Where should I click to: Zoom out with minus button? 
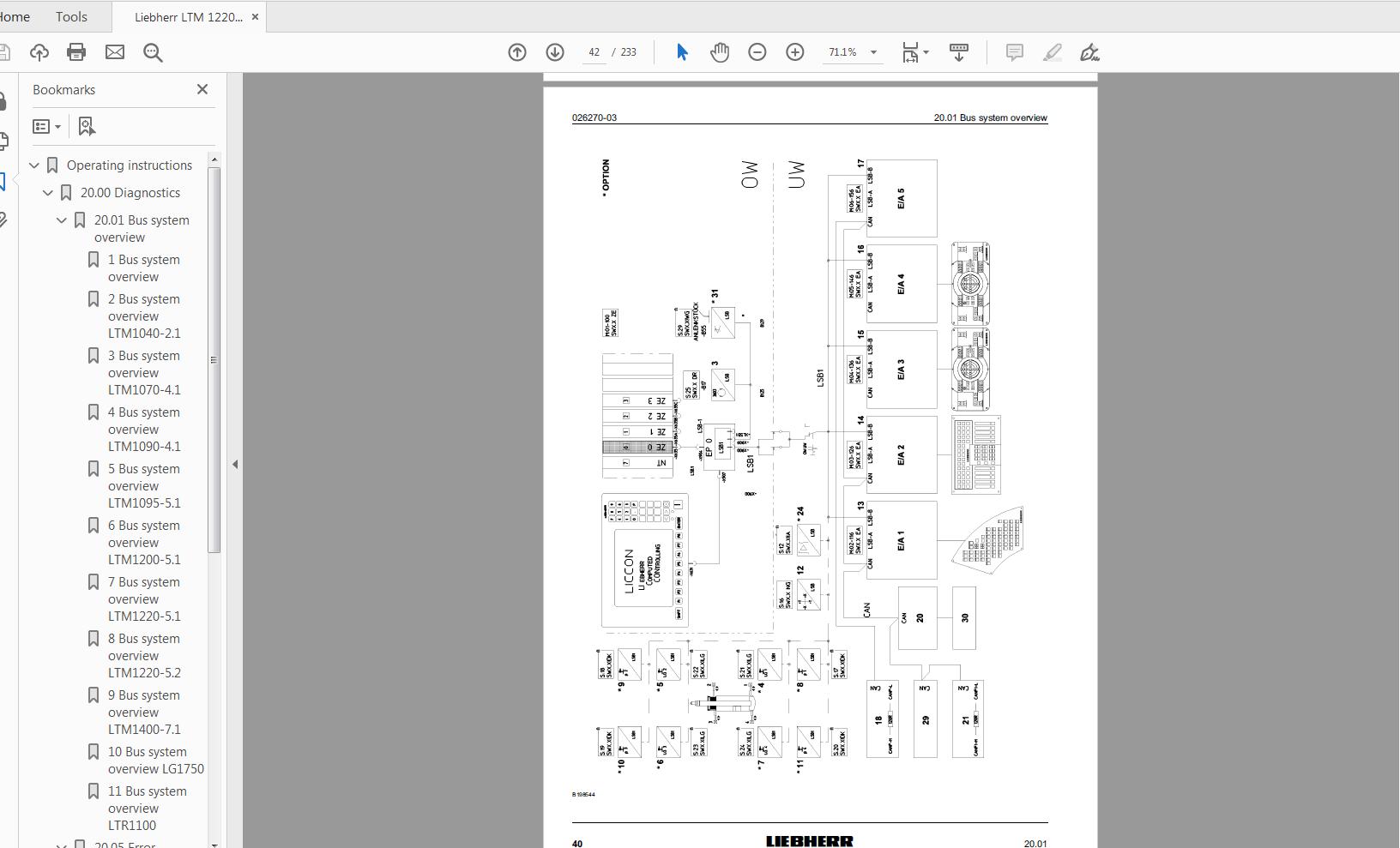coord(757,52)
